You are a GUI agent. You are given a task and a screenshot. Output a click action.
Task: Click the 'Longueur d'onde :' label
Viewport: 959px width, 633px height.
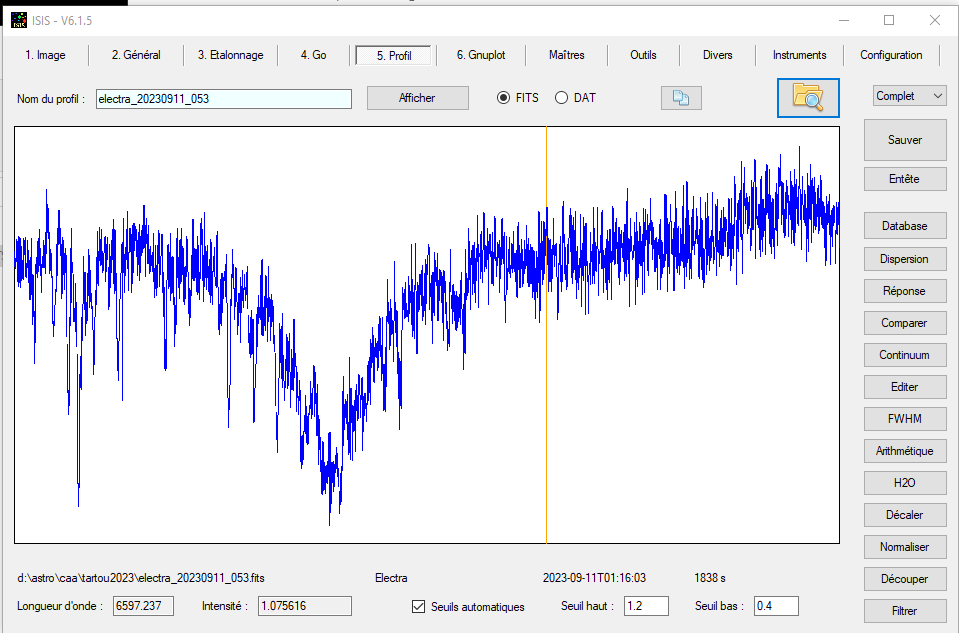[60, 606]
